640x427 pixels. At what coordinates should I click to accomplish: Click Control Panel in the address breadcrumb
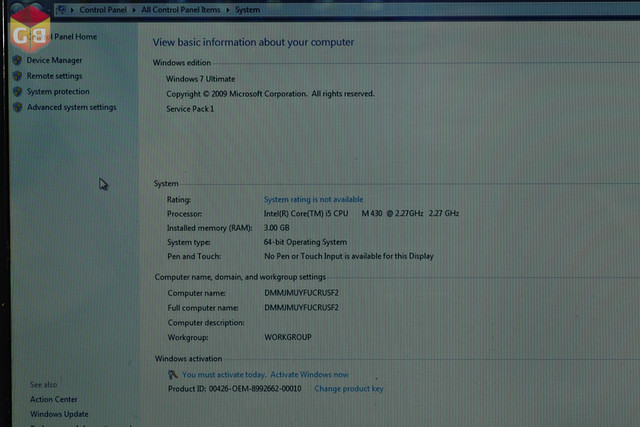coord(103,10)
